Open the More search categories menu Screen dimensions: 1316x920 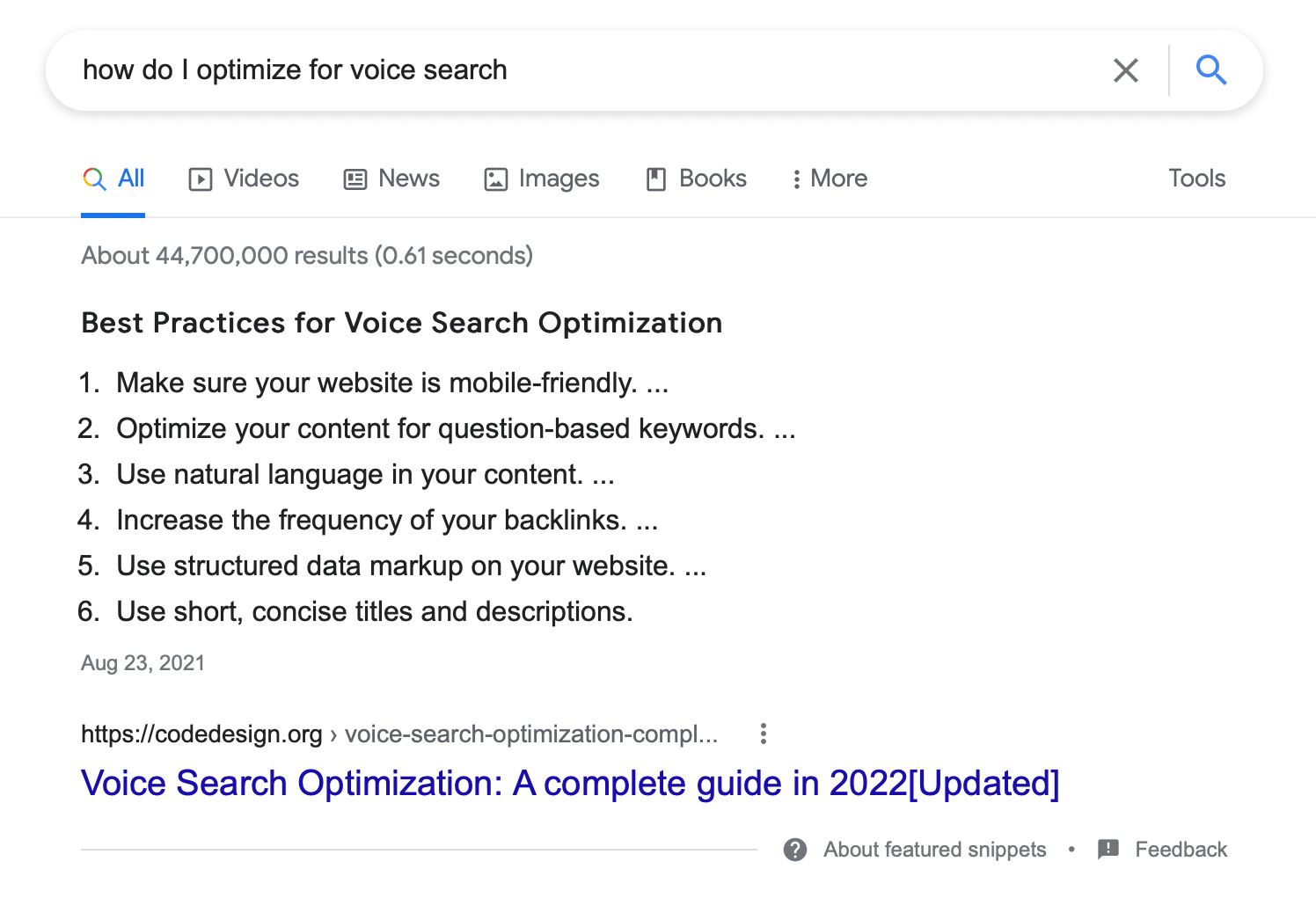point(828,179)
